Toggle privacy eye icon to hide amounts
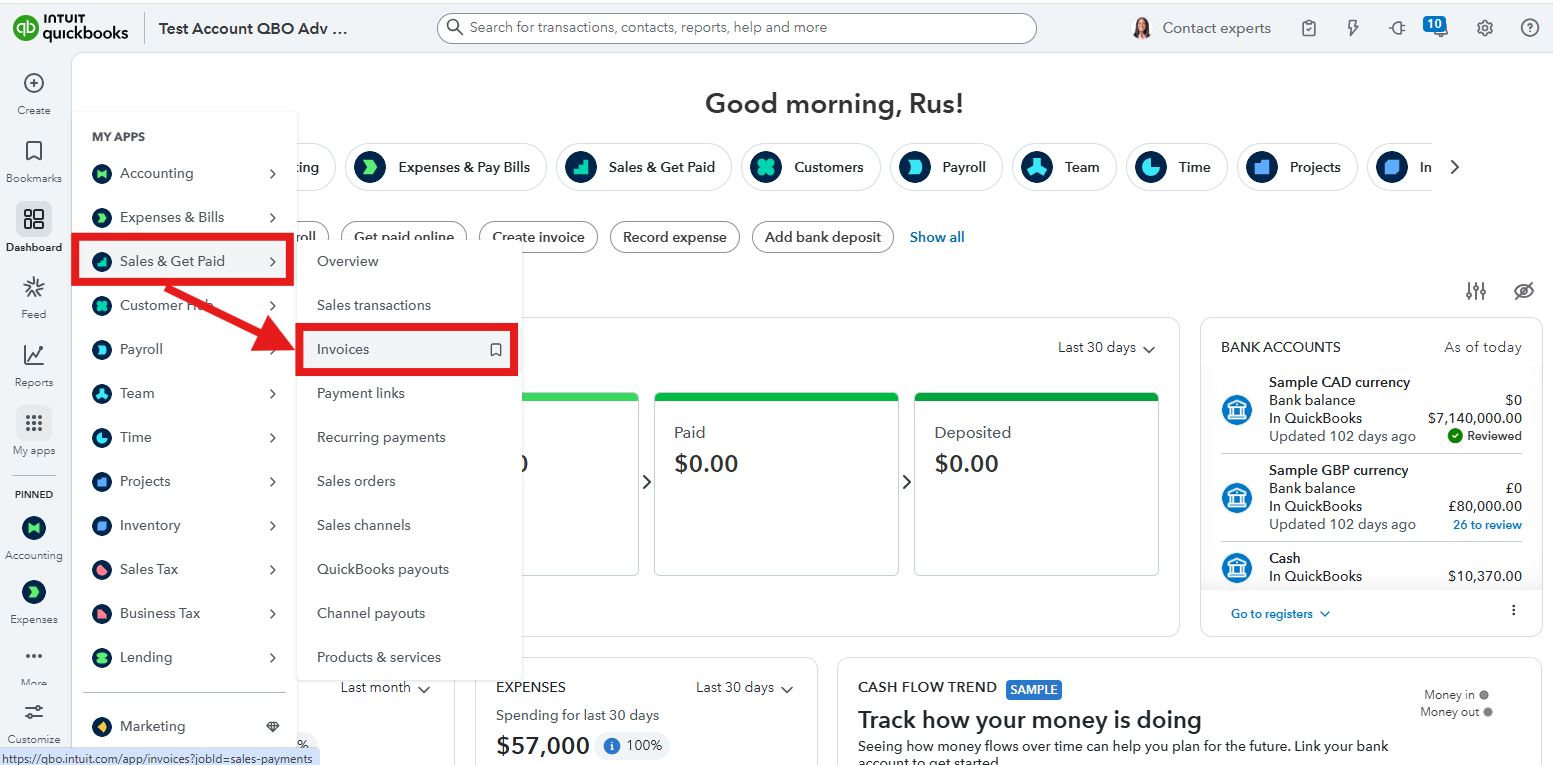The width and height of the screenshot is (1553, 765). pos(1523,291)
